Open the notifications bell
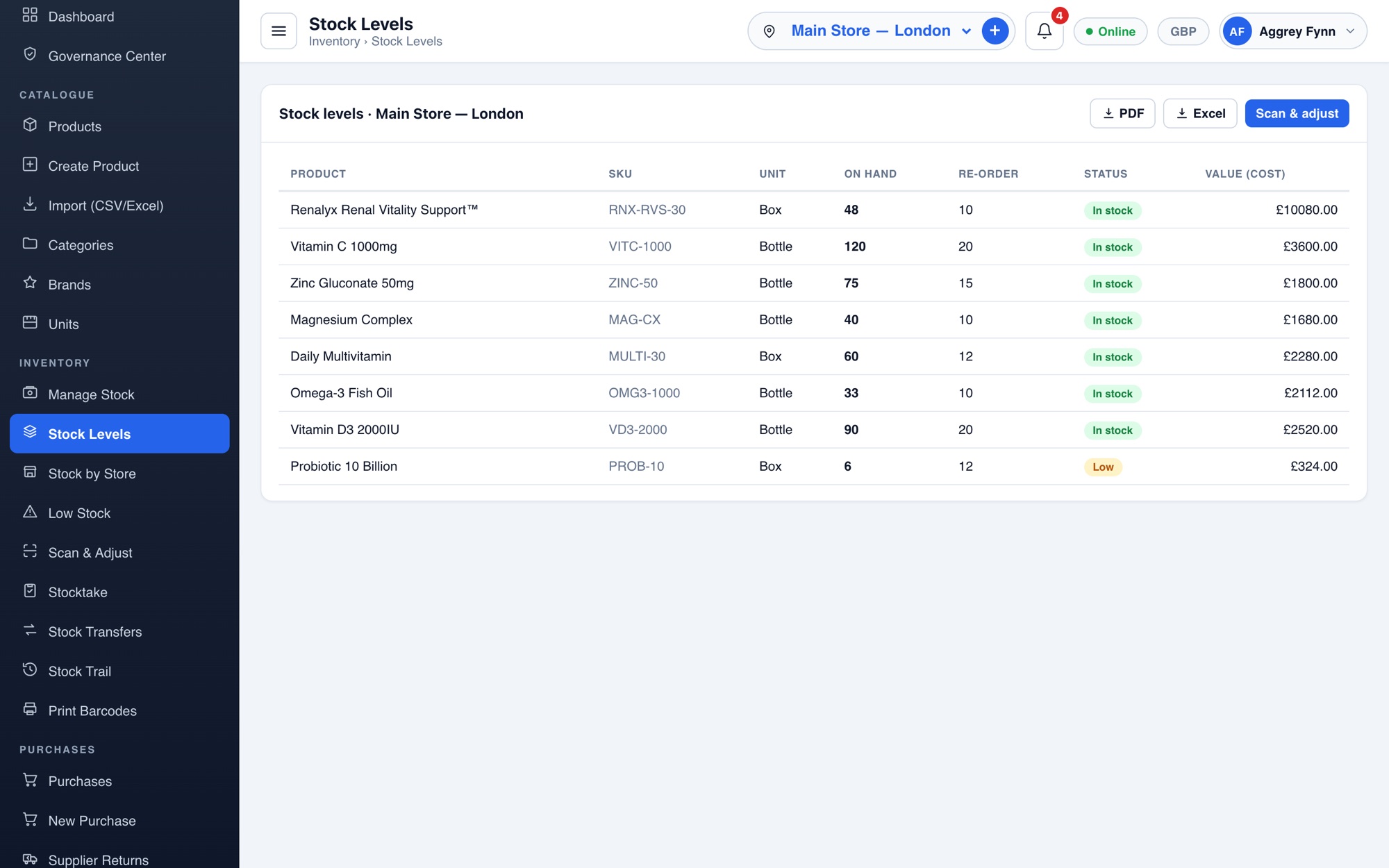Image resolution: width=1389 pixels, height=868 pixels. 1044,31
